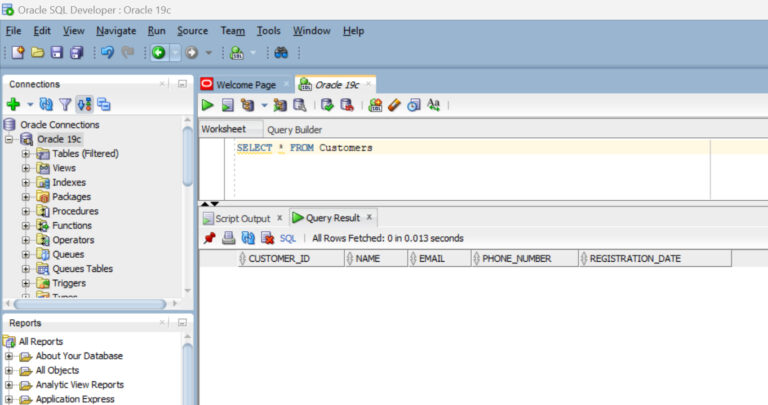Viewport: 768px width, 405px height.
Task: Expand the Packages node
Action: point(25,197)
